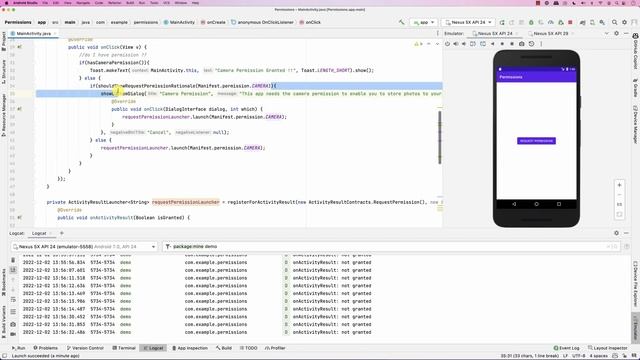Click emulator volume up icon

click(x=456, y=44)
